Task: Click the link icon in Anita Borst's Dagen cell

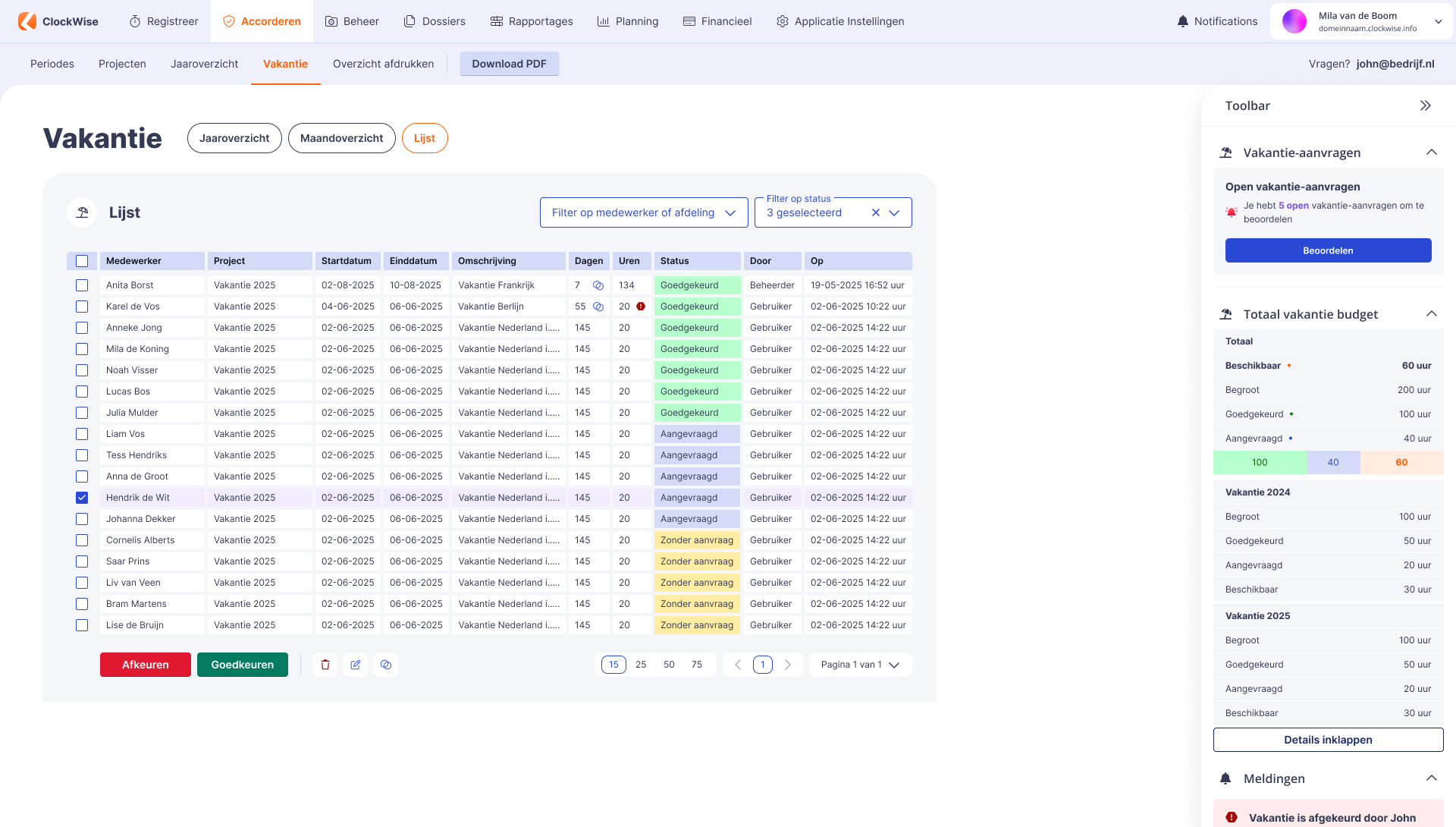Action: 598,285
